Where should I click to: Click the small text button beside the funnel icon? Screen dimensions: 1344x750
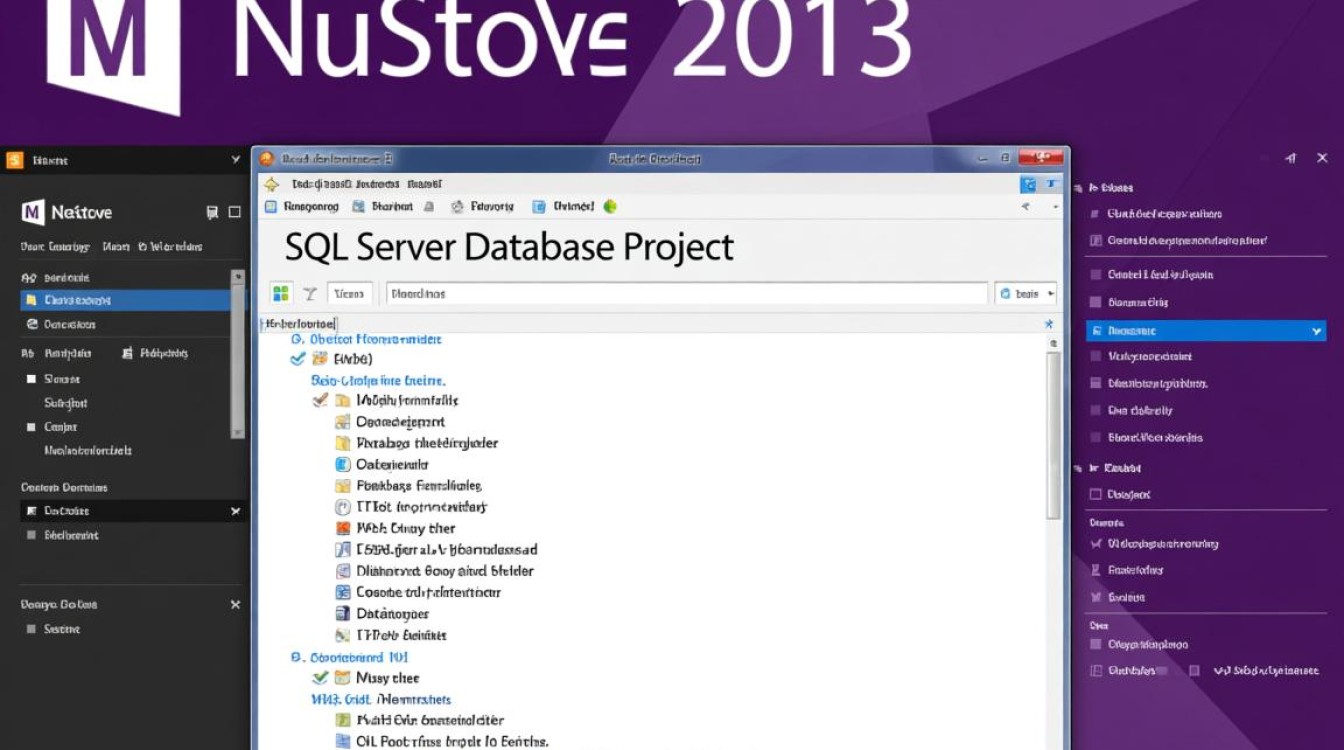349,293
